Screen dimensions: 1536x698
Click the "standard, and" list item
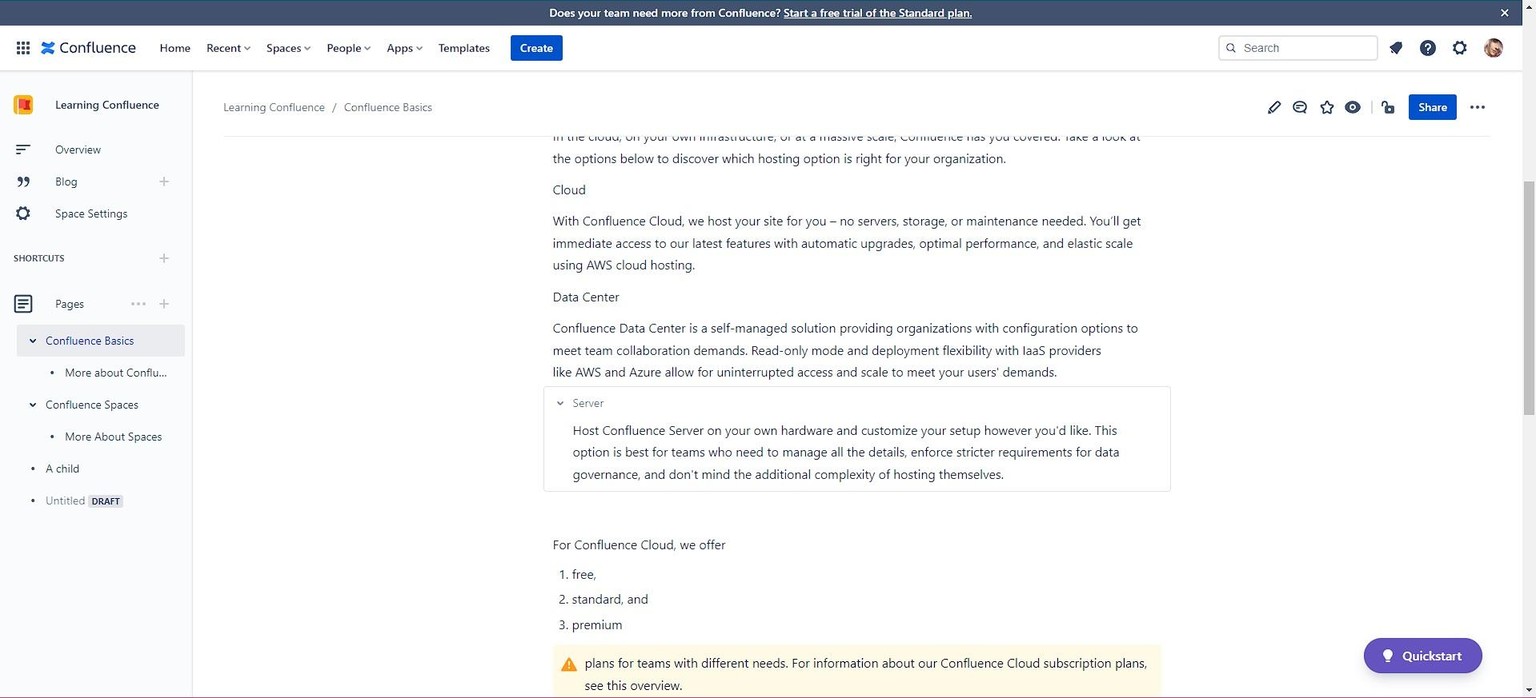(610, 599)
